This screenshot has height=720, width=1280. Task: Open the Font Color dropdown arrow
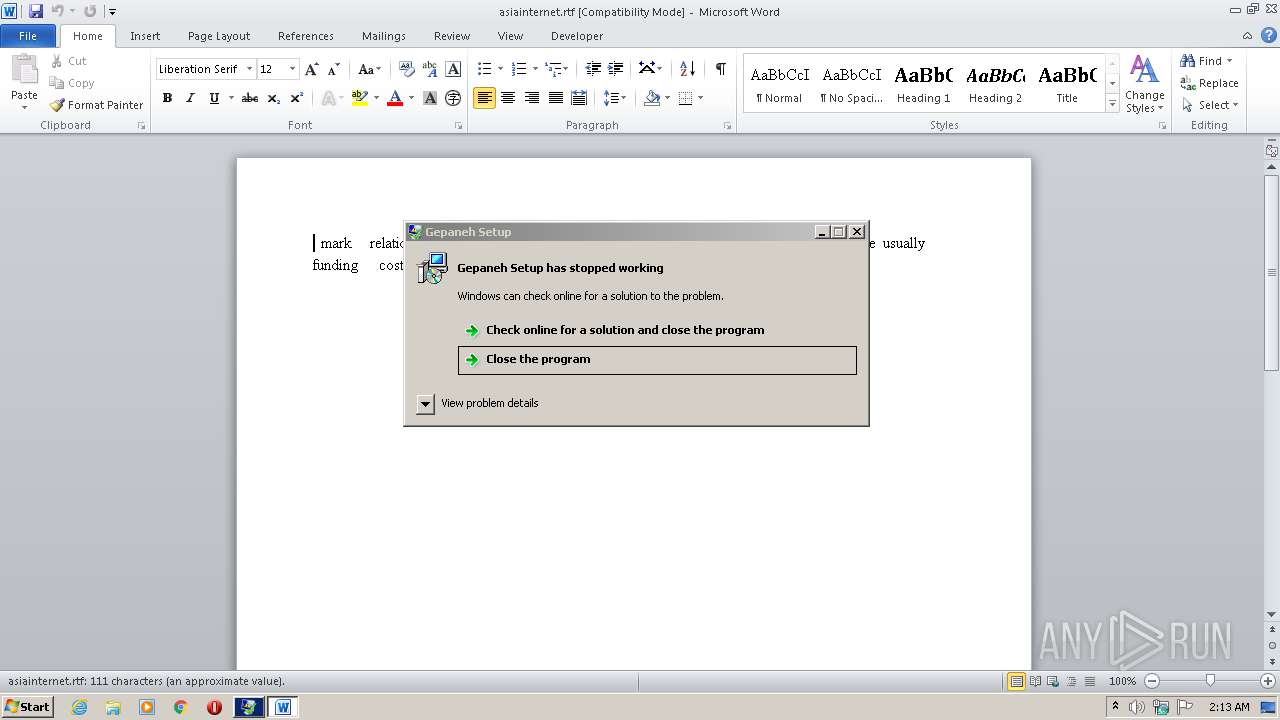411,98
